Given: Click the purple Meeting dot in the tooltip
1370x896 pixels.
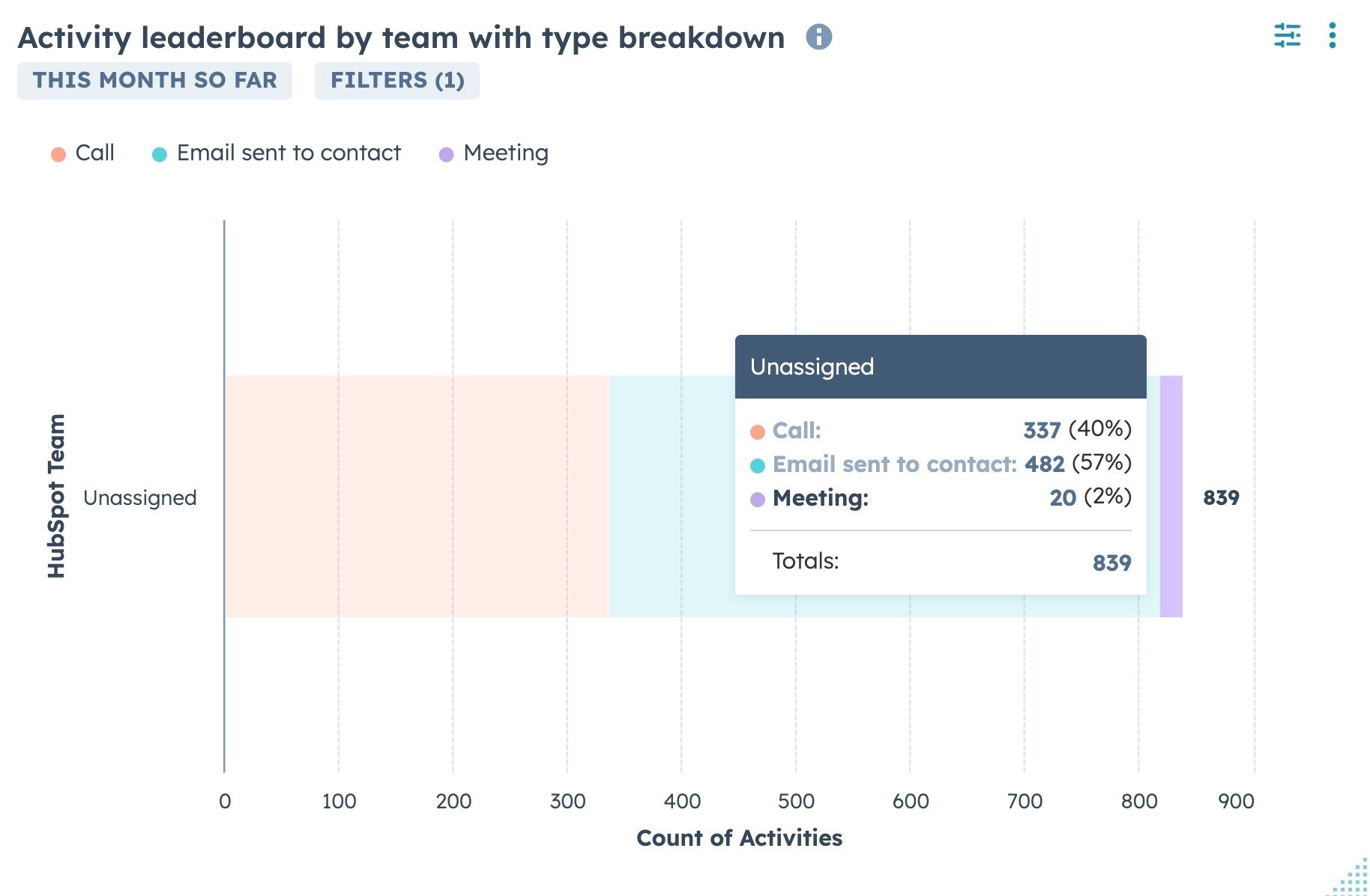Looking at the screenshot, I should (x=758, y=499).
